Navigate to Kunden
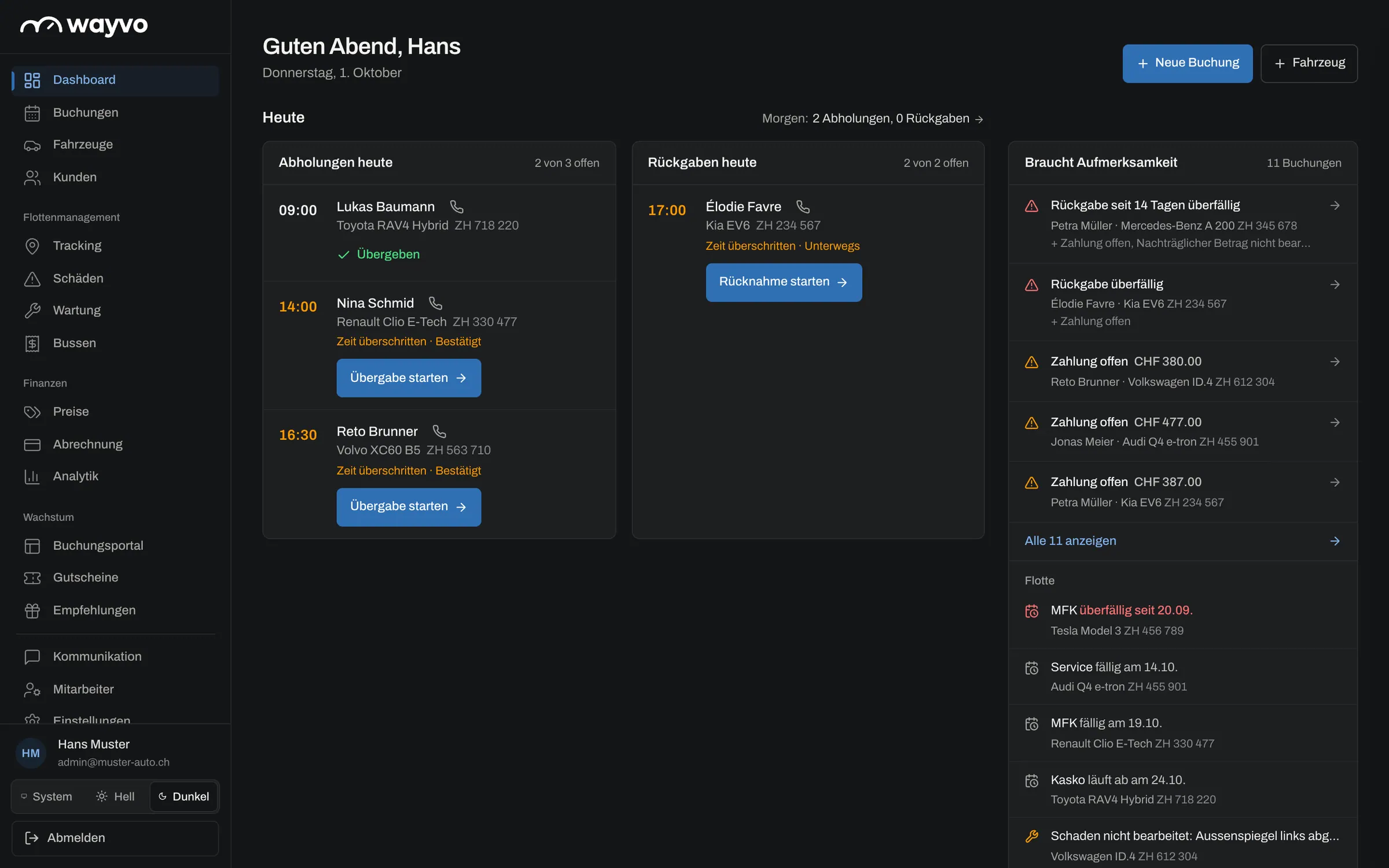 click(x=115, y=177)
